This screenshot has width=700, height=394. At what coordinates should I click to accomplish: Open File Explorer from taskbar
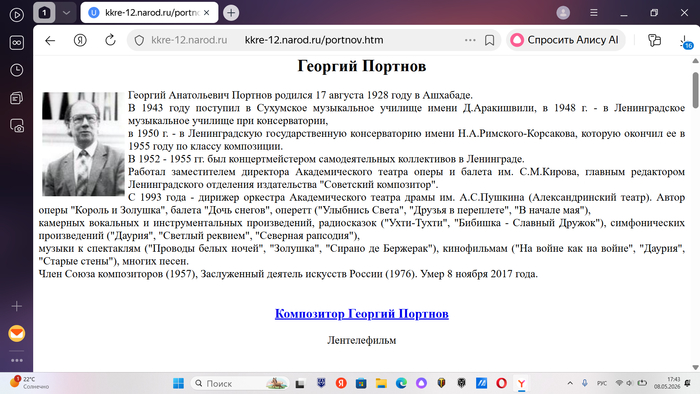pos(381,383)
